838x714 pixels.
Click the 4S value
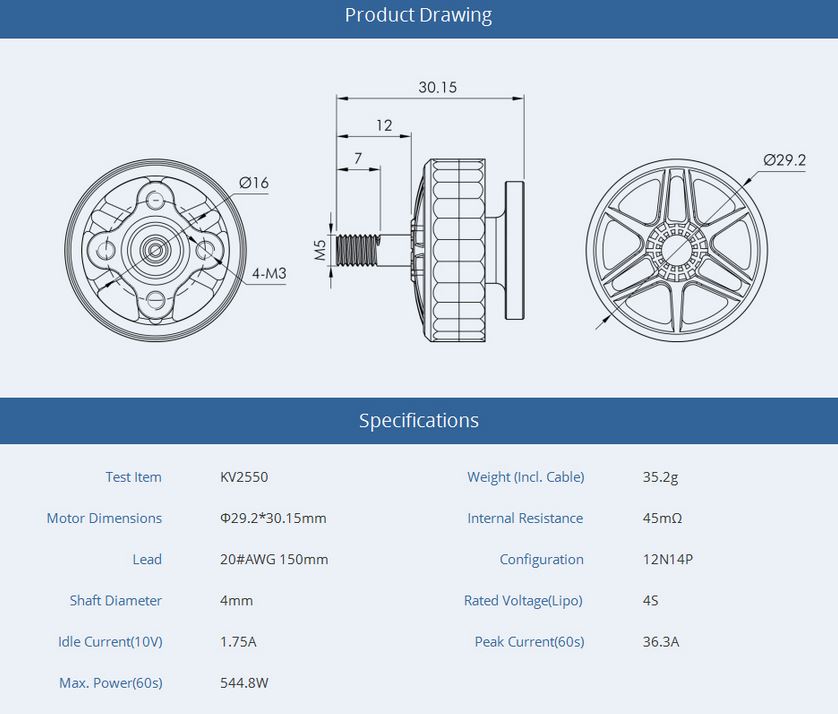650,600
